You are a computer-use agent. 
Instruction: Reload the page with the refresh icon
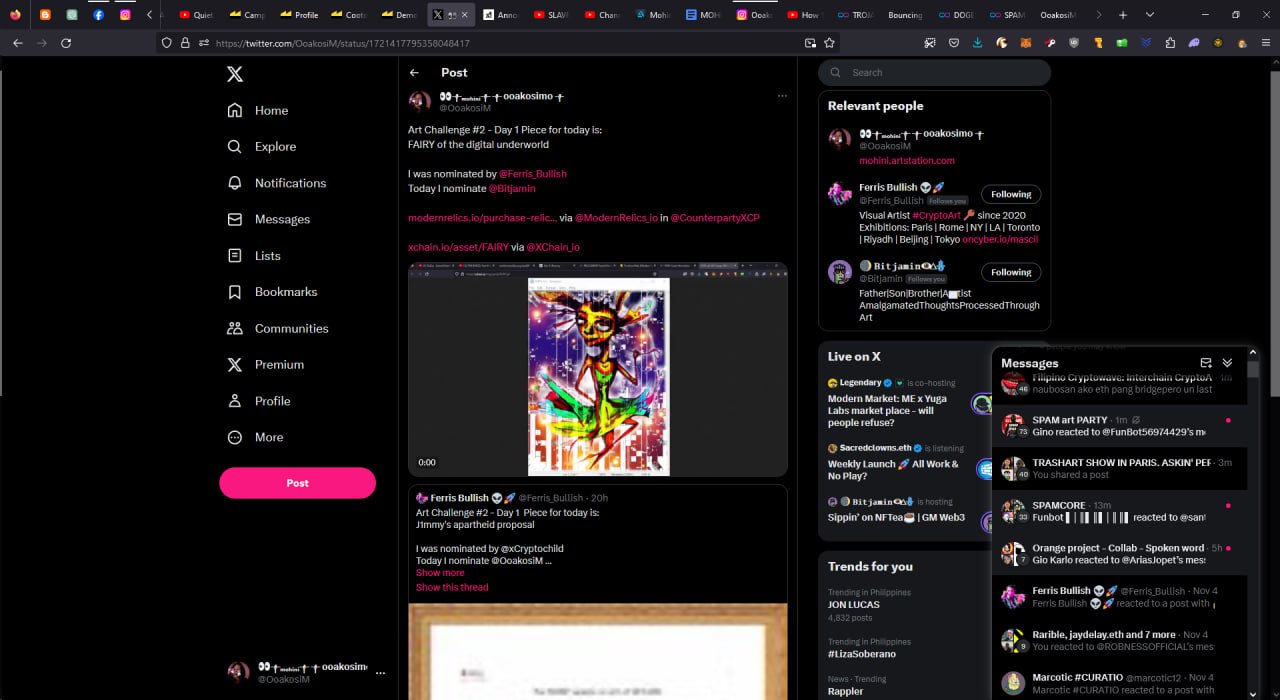coord(66,43)
